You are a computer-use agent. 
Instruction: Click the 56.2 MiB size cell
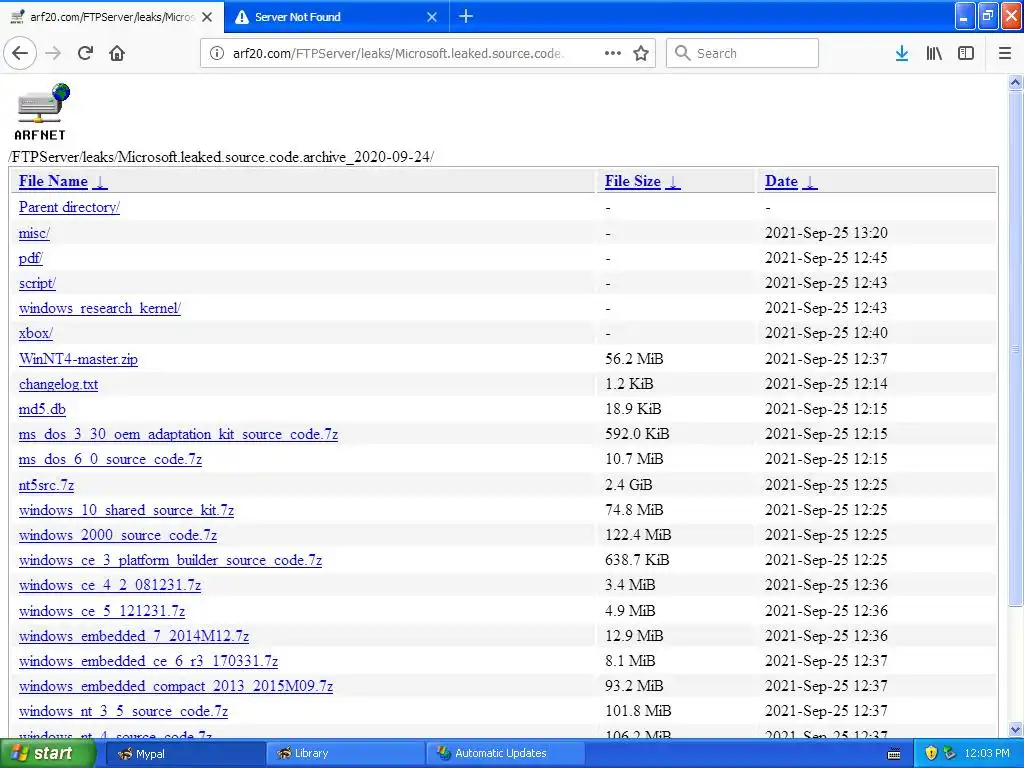633,359
